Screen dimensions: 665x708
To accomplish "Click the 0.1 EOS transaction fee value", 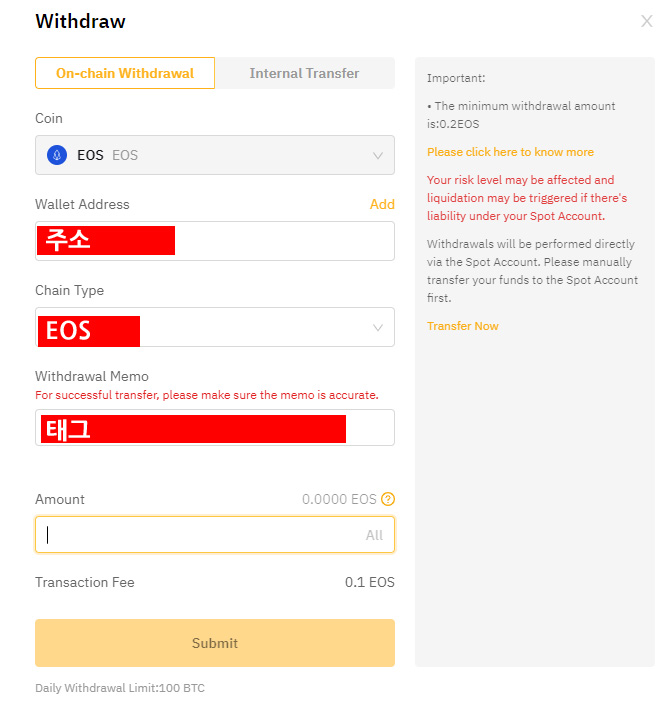I will tap(370, 582).
